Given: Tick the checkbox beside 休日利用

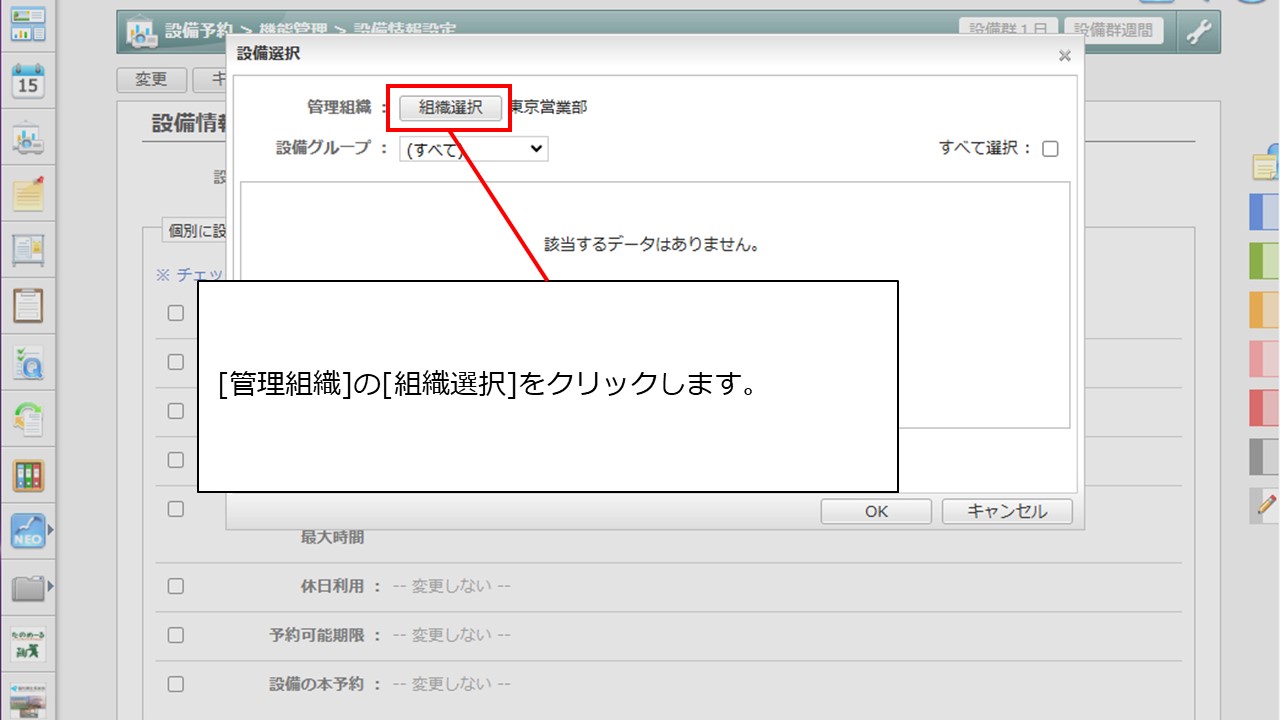Looking at the screenshot, I should [x=176, y=586].
